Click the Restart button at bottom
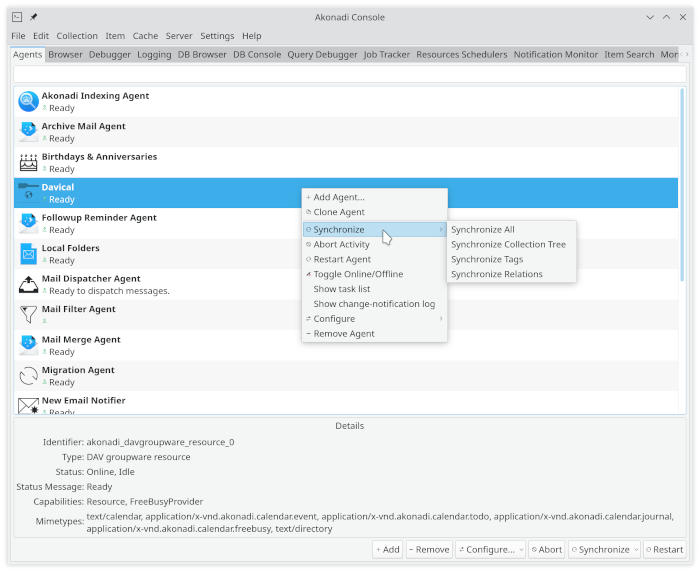The height and width of the screenshot is (572, 700). [665, 550]
